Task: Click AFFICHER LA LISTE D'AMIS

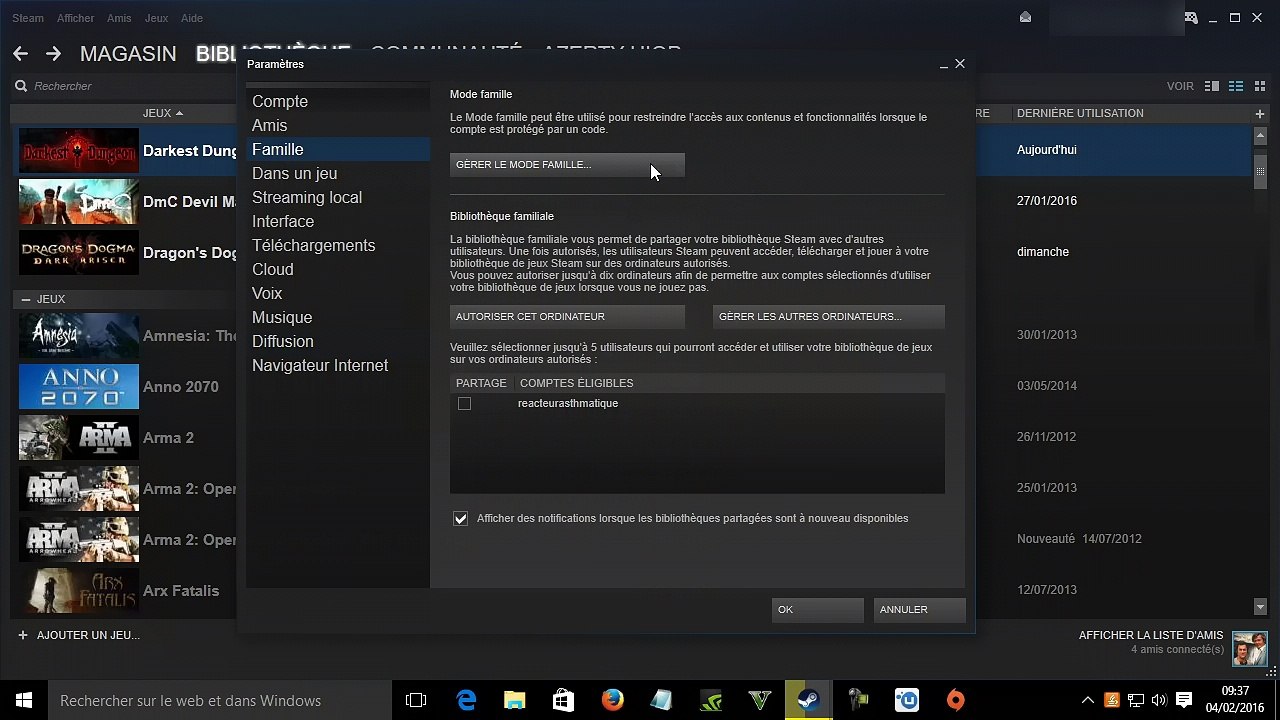Action: click(1151, 636)
